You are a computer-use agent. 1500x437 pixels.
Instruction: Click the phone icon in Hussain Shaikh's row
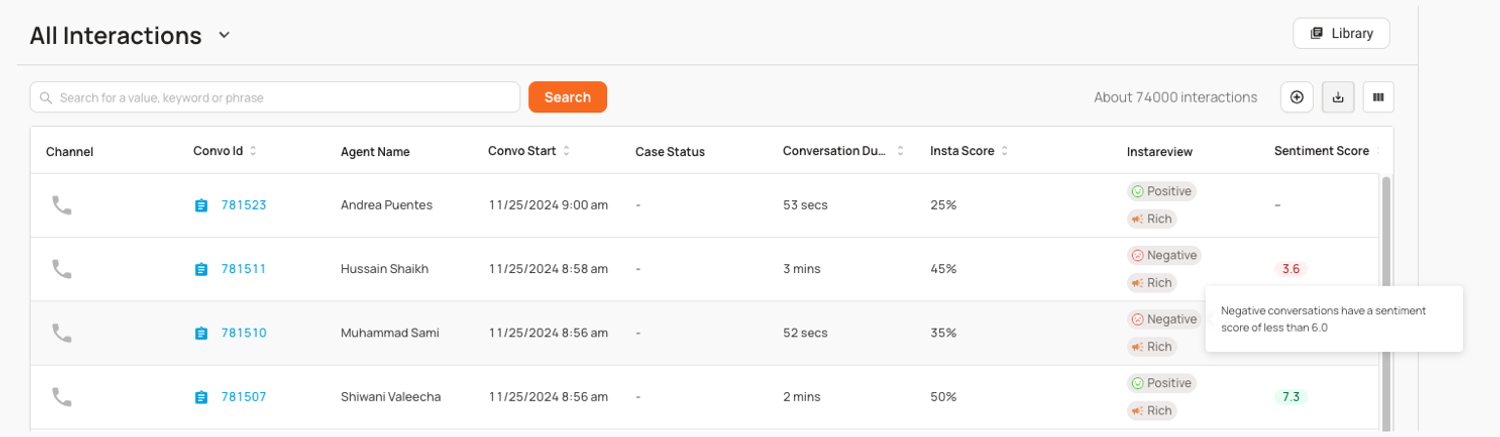(62, 269)
